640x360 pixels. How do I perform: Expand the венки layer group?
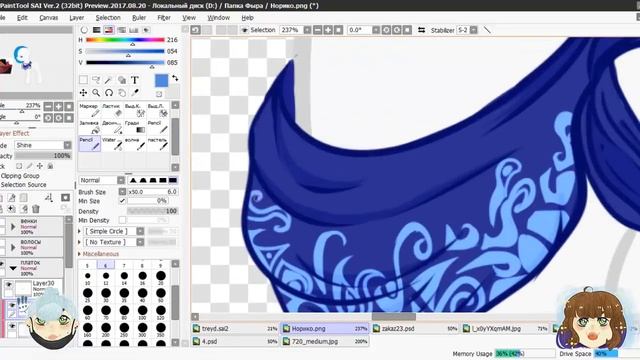pos(13,226)
